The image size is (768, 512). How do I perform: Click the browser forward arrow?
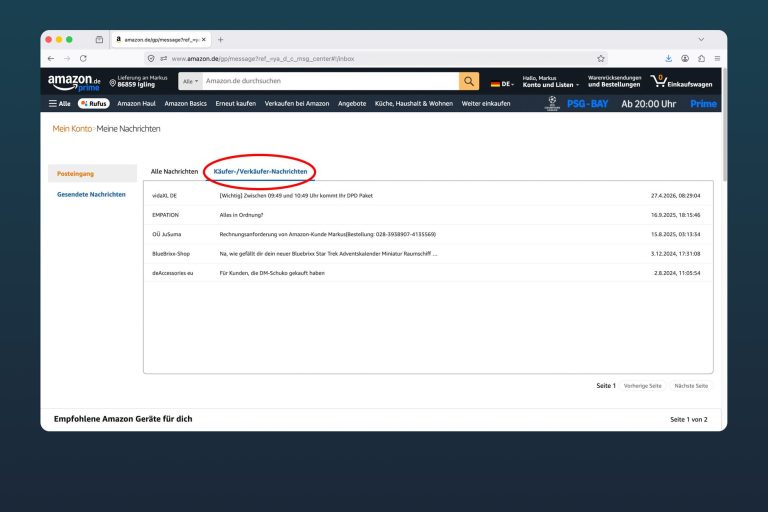[x=67, y=58]
